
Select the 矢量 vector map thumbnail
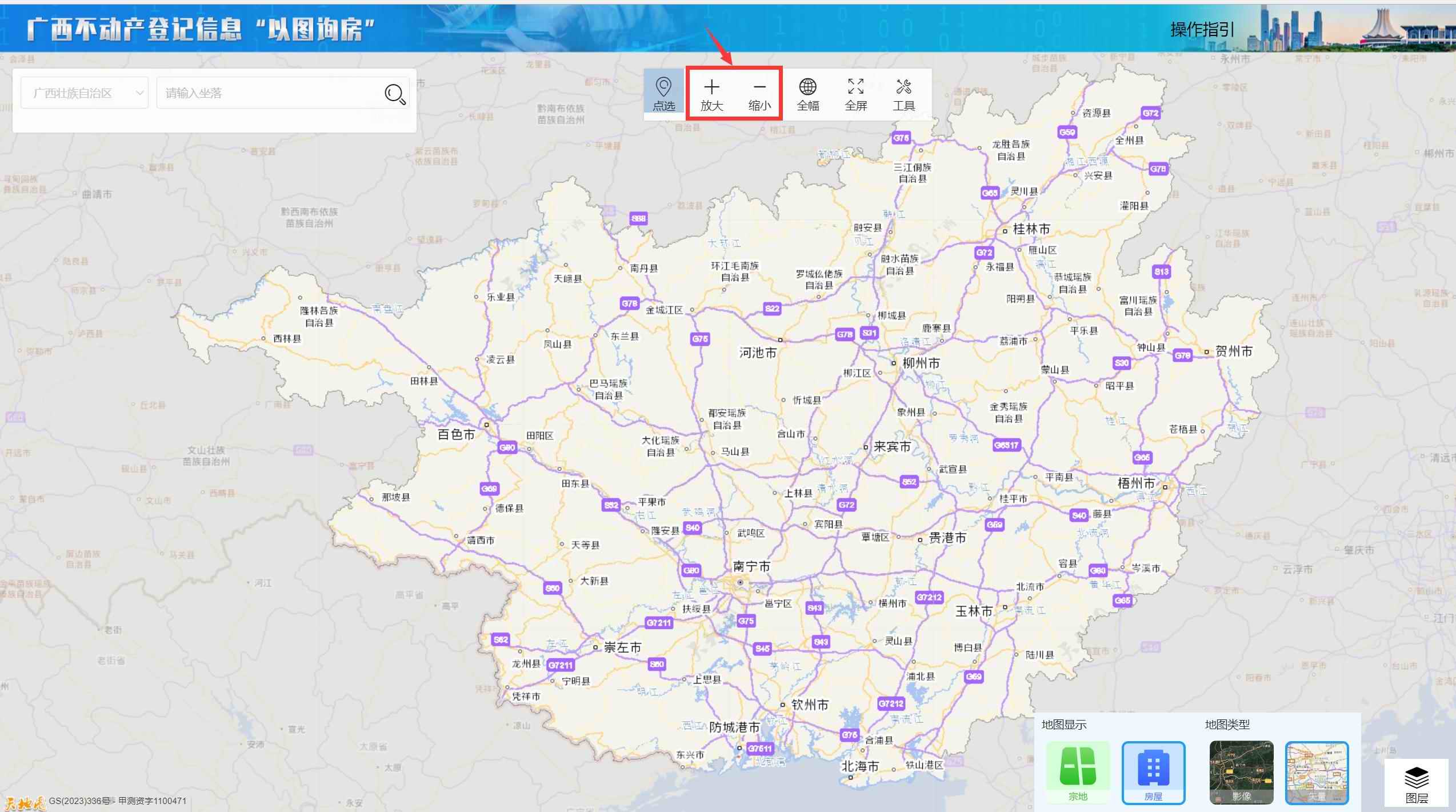[x=1317, y=772]
